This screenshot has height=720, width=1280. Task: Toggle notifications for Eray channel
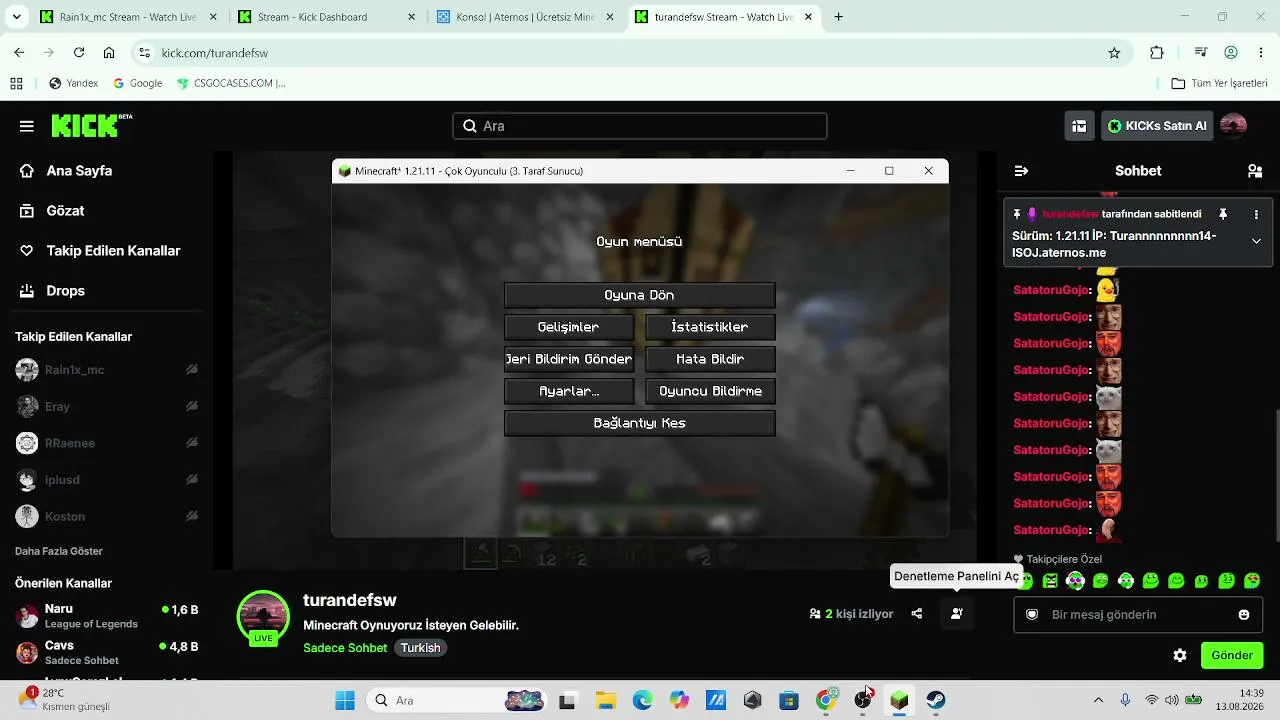[192, 407]
